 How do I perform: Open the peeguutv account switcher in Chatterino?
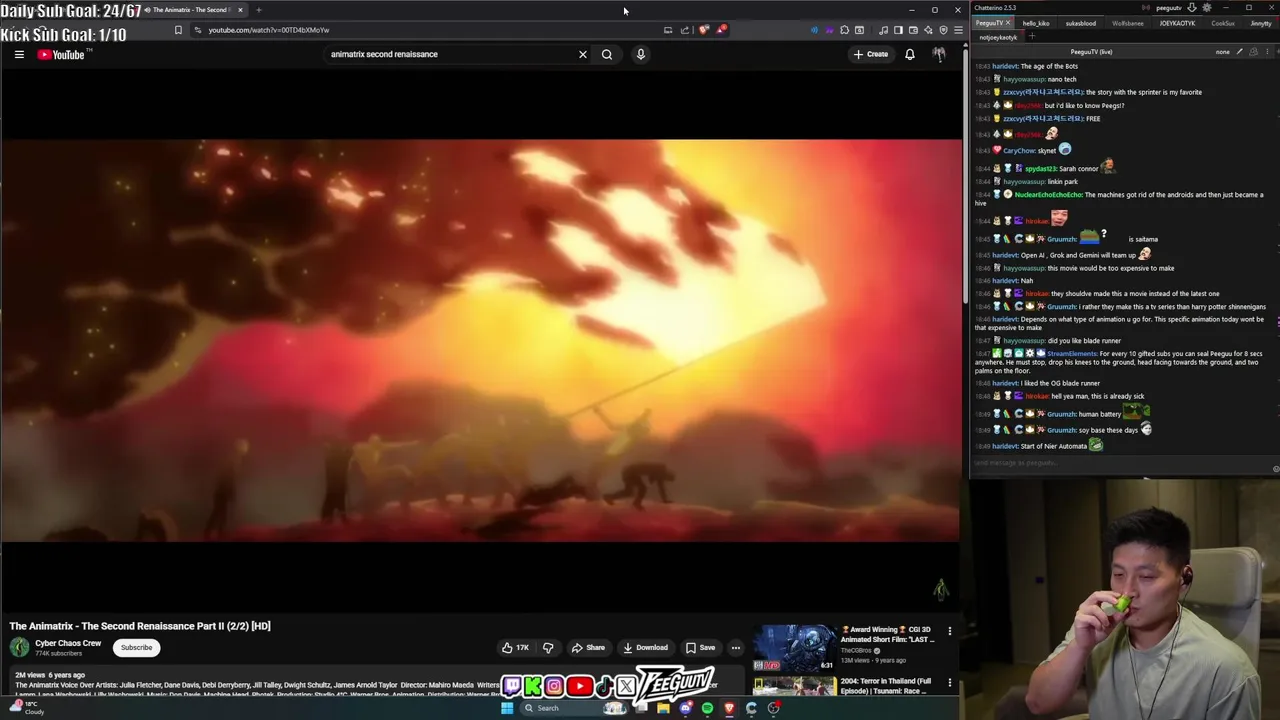pyautogui.click(x=1169, y=8)
